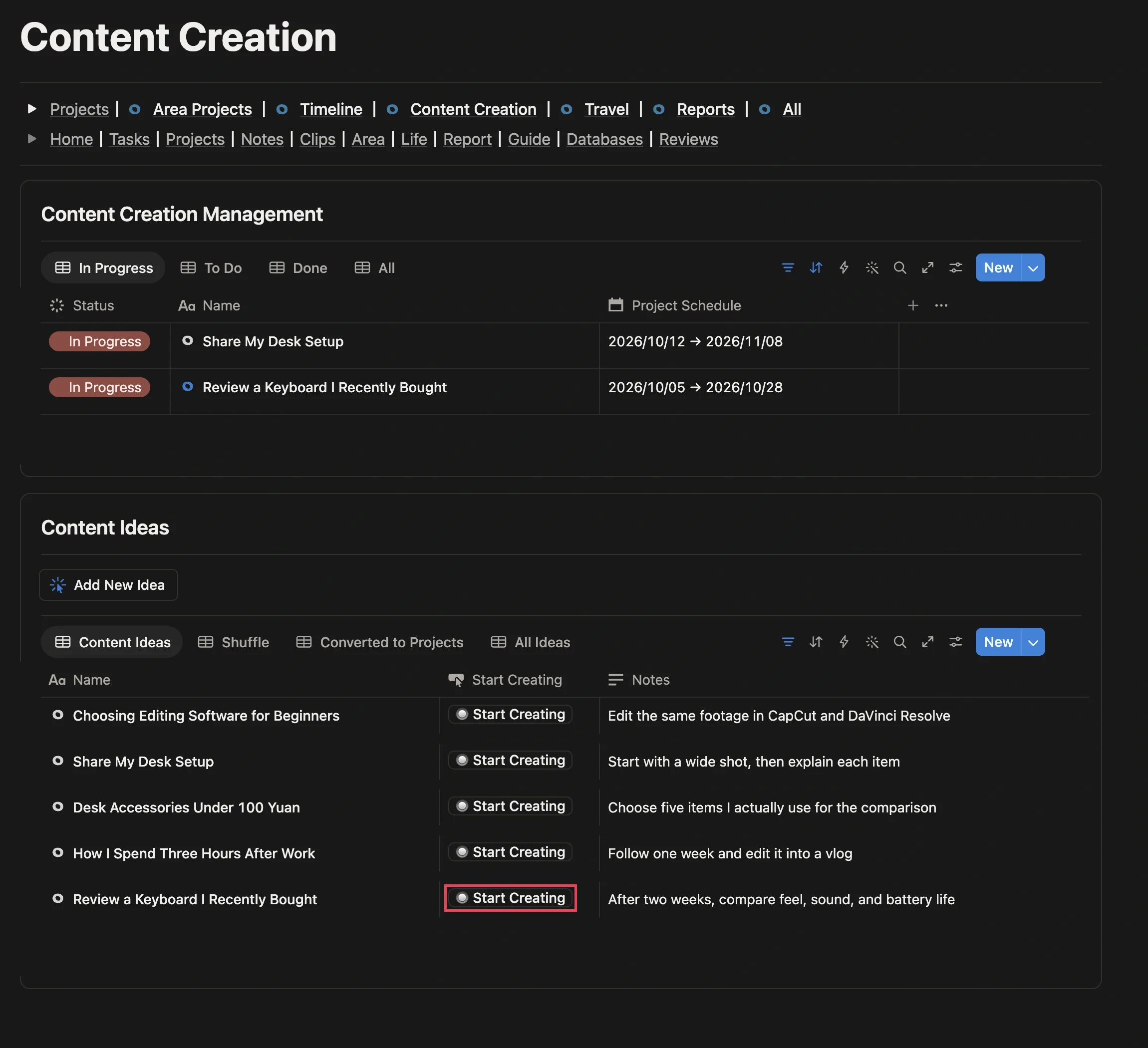Open Review a Keyboard I Recently Bought project
The width and height of the screenshot is (1148, 1048).
click(324, 387)
